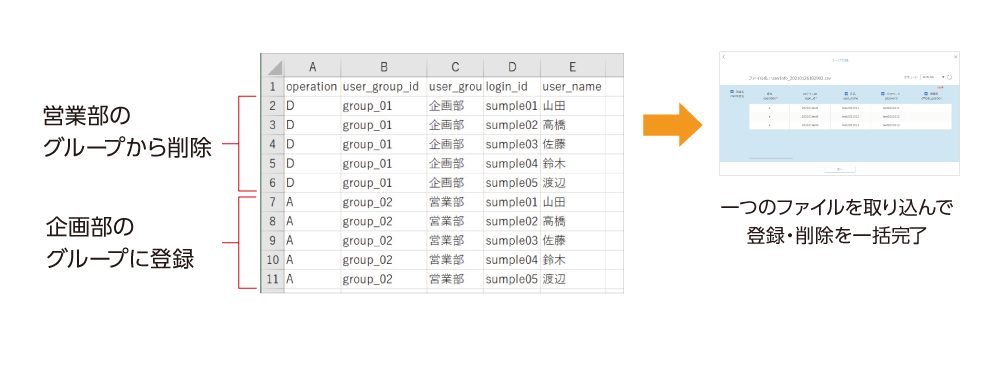Toggle the checkbox on the fourth import column header

(883, 94)
